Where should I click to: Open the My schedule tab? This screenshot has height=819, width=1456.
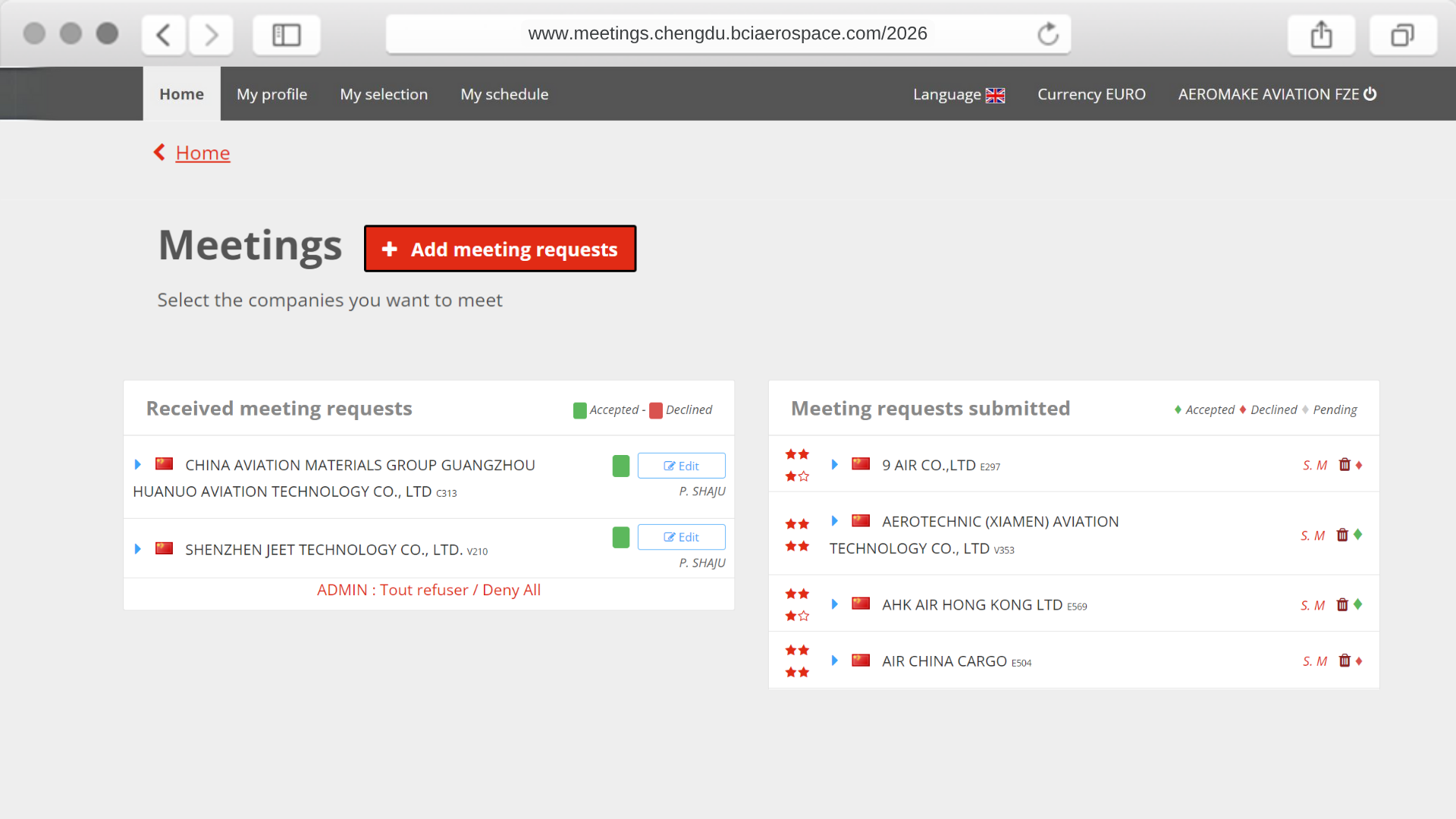(x=504, y=94)
